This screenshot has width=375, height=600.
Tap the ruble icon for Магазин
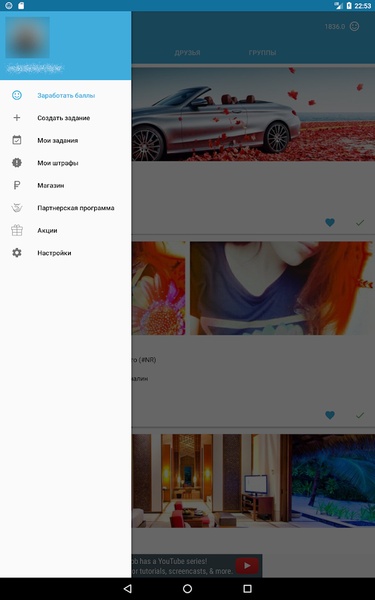coord(17,185)
